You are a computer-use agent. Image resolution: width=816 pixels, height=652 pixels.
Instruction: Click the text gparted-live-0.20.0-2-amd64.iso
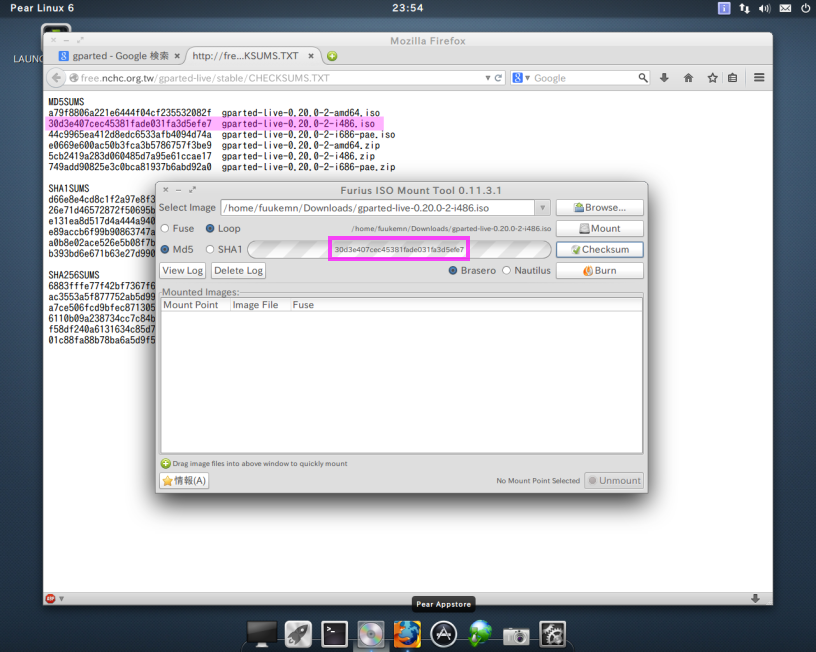point(301,113)
